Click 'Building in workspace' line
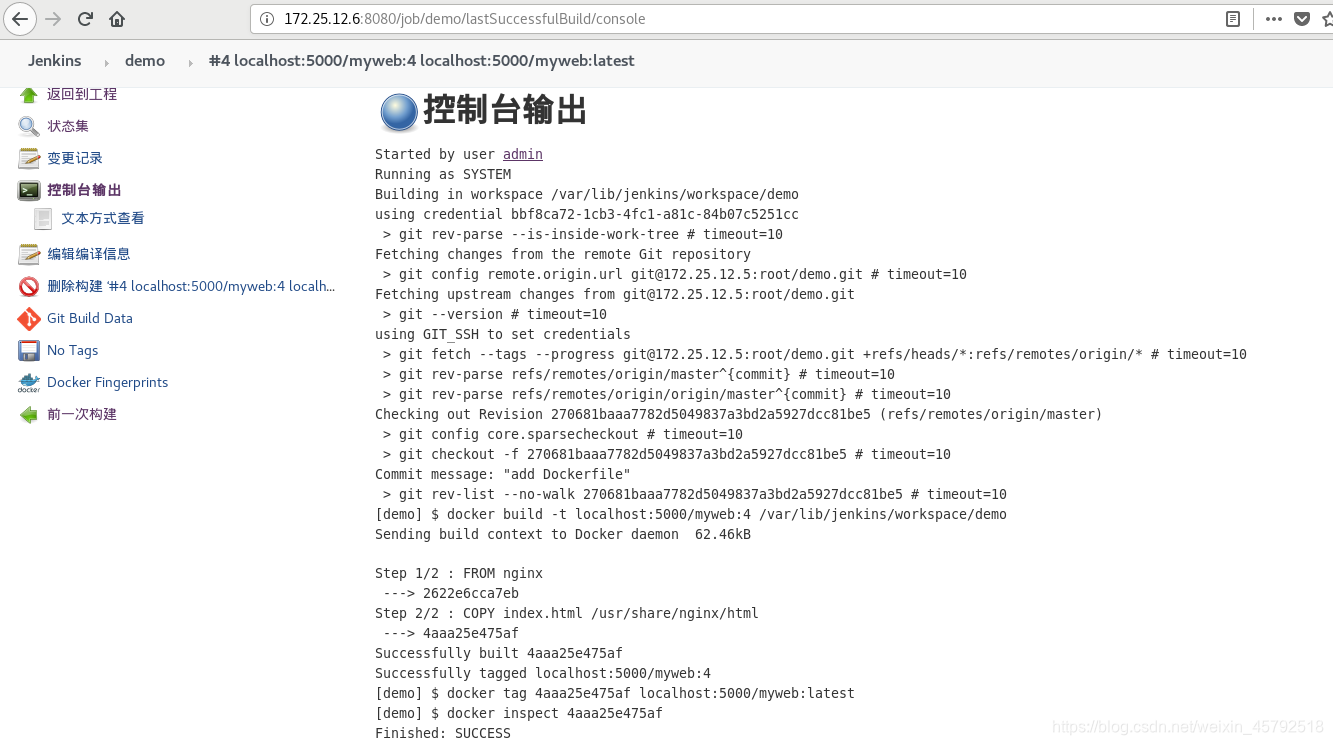 (587, 194)
